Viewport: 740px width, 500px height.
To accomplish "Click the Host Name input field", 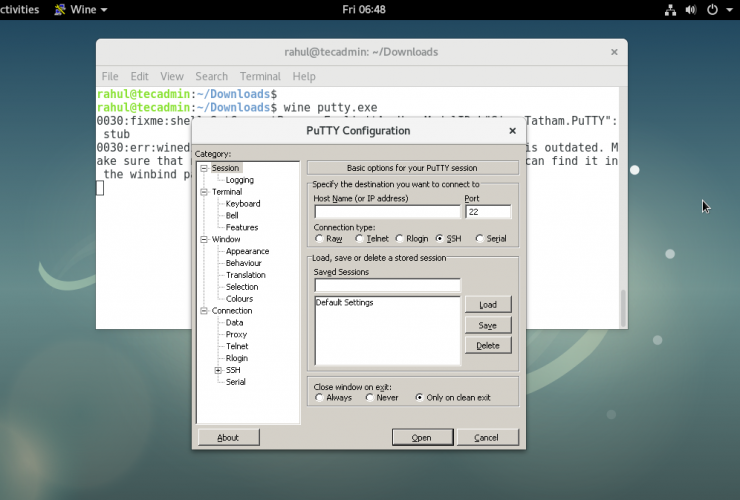I will (386, 212).
